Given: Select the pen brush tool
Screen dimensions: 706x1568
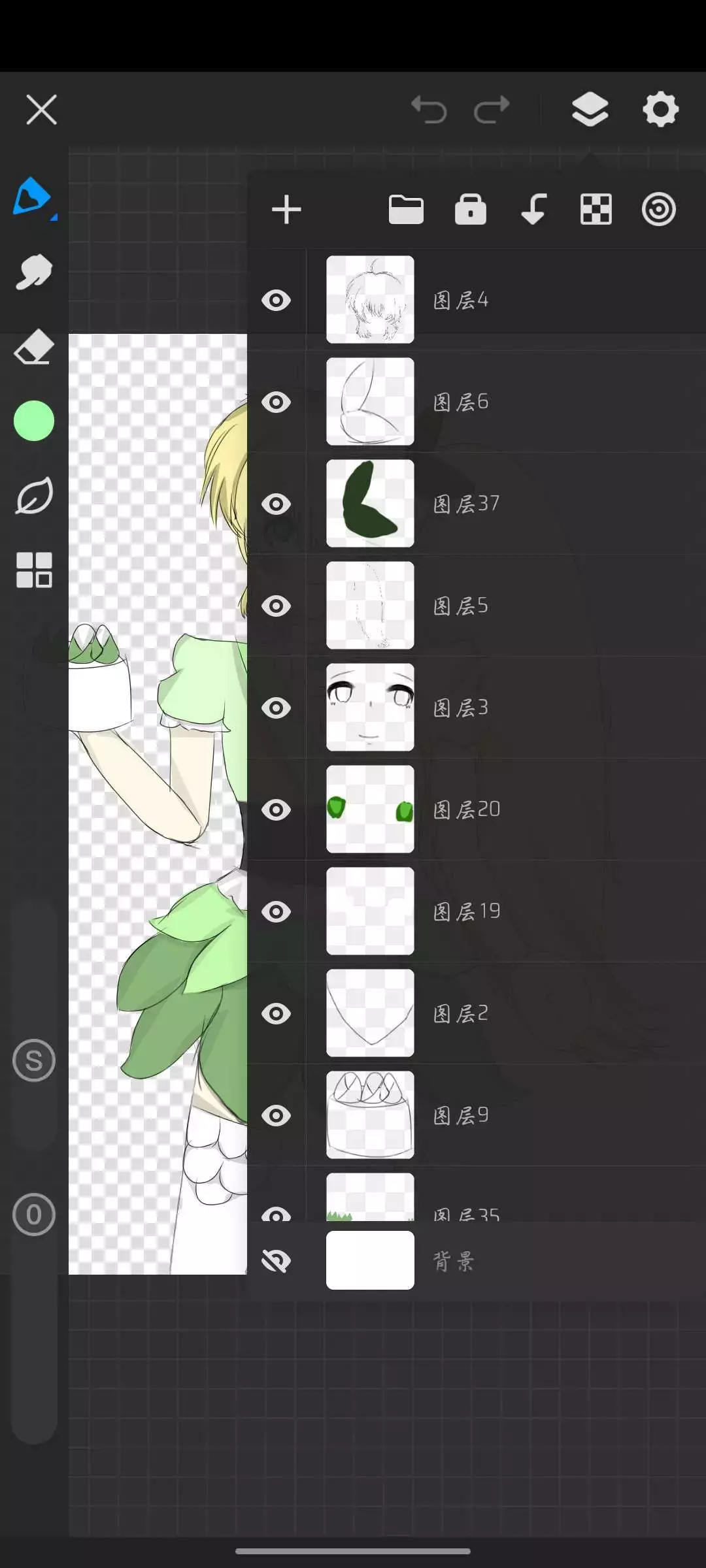Looking at the screenshot, I should 33,197.
